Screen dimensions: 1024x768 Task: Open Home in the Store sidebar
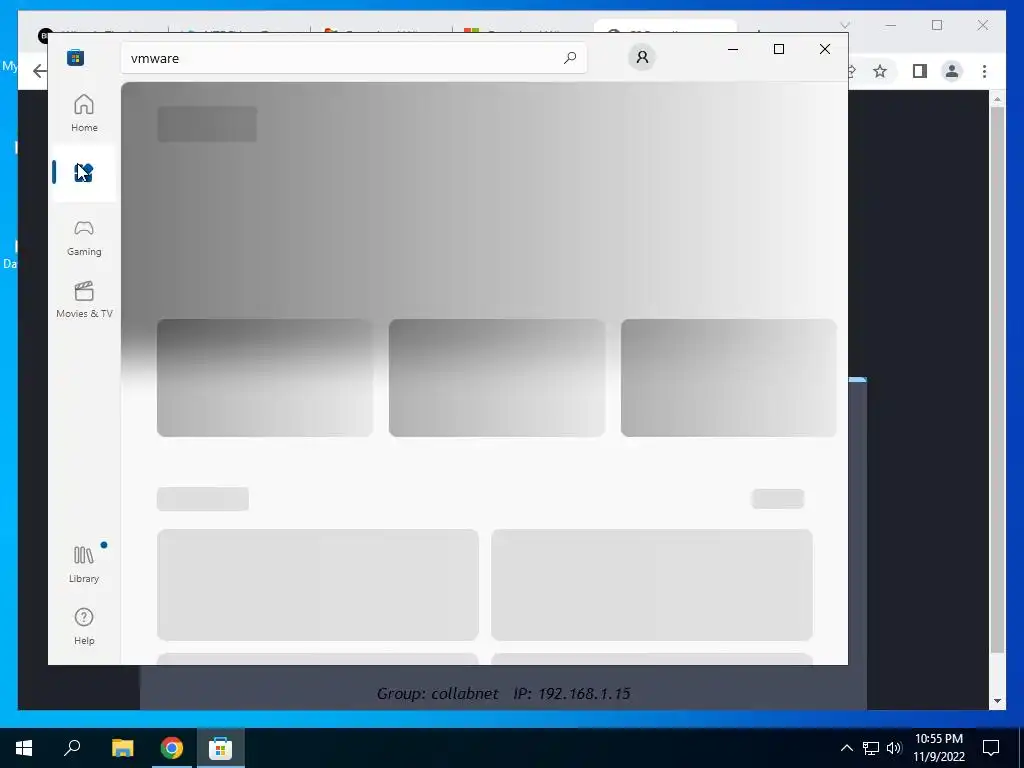[x=84, y=113]
